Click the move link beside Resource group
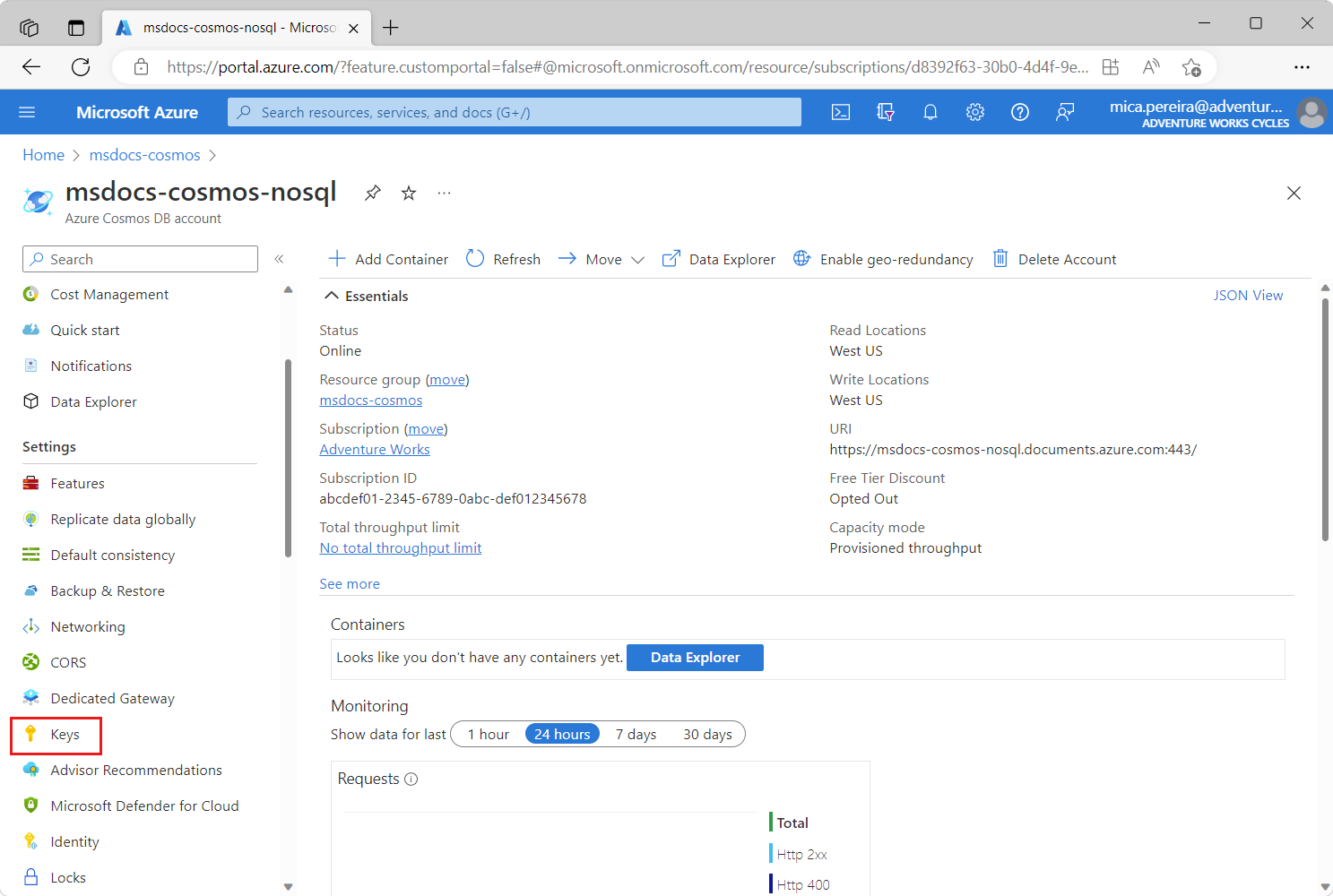This screenshot has width=1333, height=896. [x=447, y=380]
